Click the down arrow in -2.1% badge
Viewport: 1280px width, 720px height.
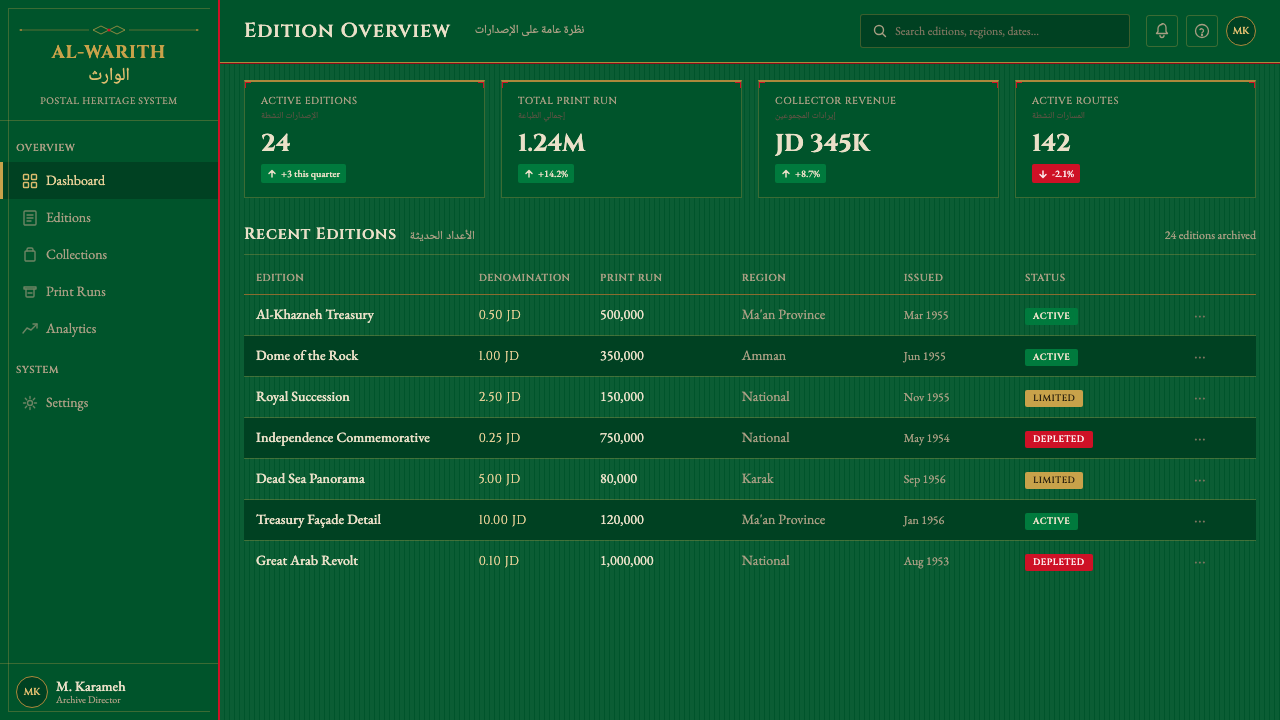tap(1043, 174)
